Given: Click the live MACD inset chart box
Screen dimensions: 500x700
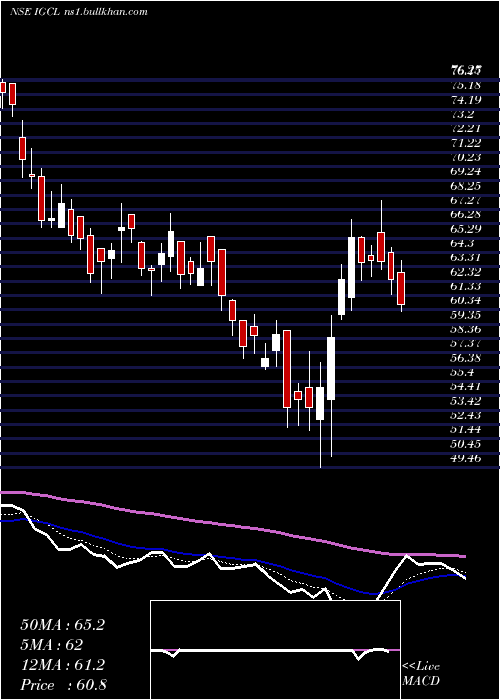Looking at the screenshot, I should [x=275, y=650].
